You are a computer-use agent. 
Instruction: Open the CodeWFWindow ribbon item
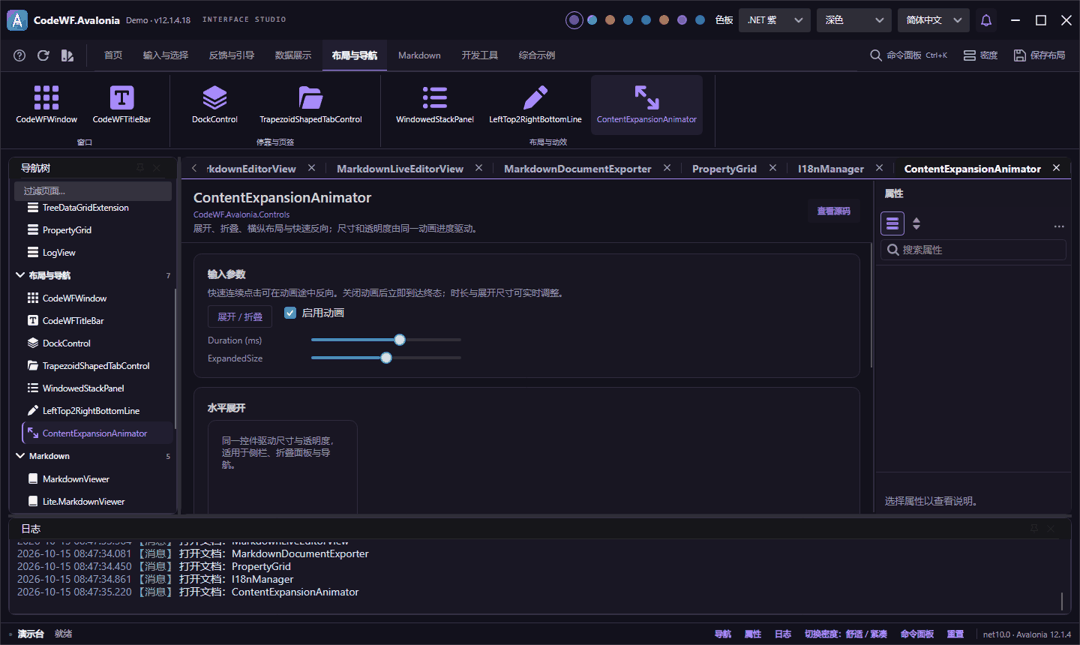pyautogui.click(x=46, y=105)
